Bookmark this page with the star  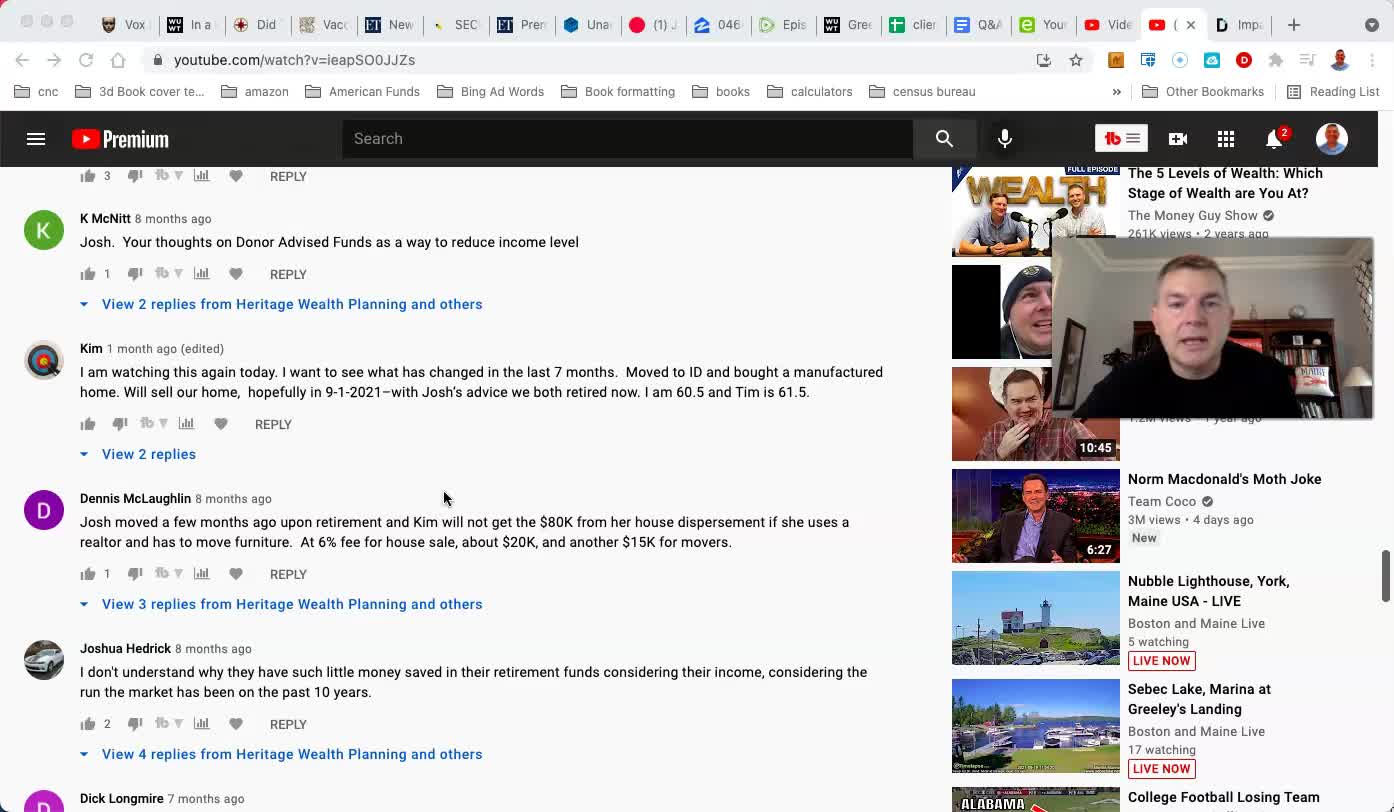pyautogui.click(x=1076, y=60)
